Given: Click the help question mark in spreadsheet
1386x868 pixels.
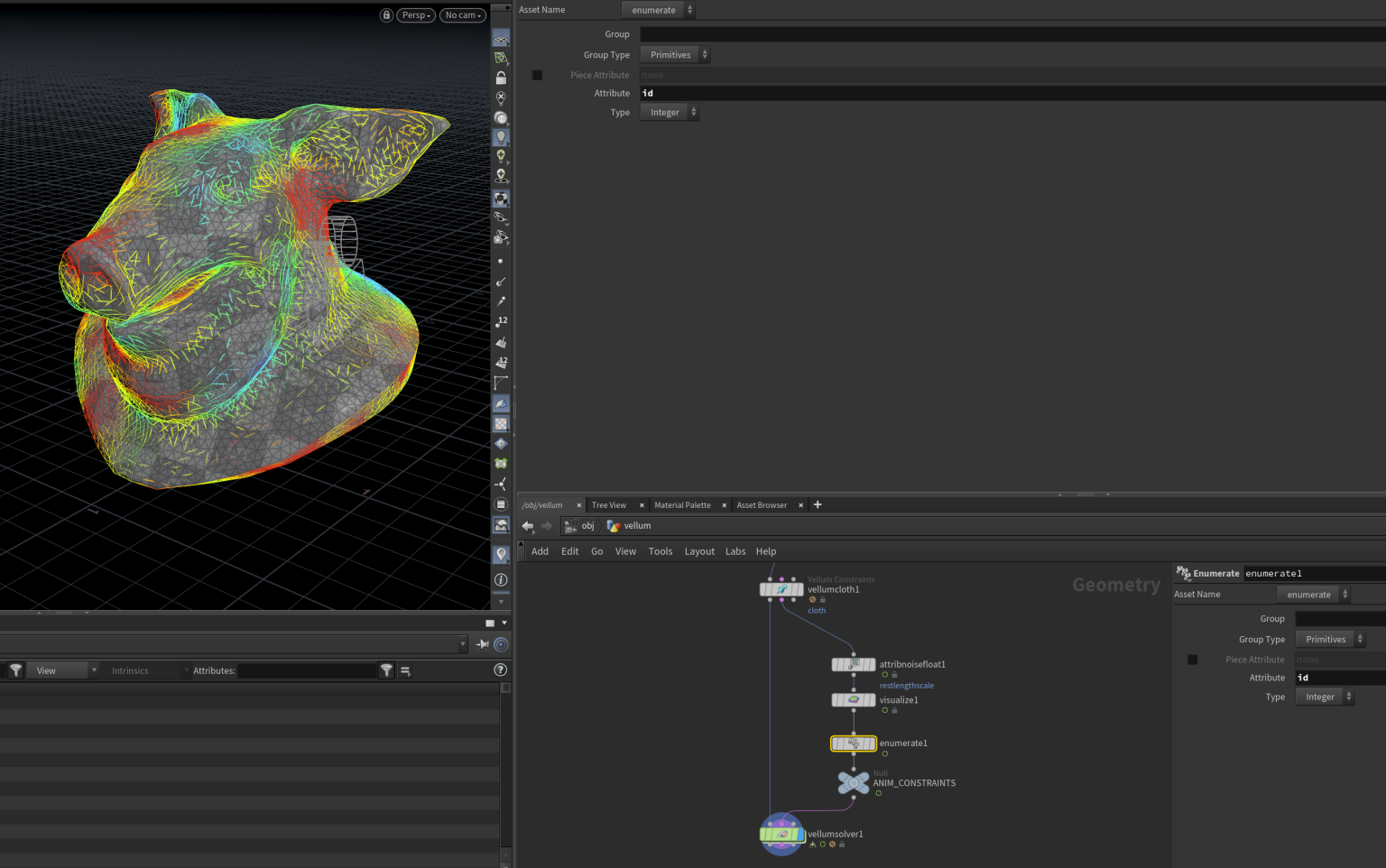Looking at the screenshot, I should click(501, 670).
